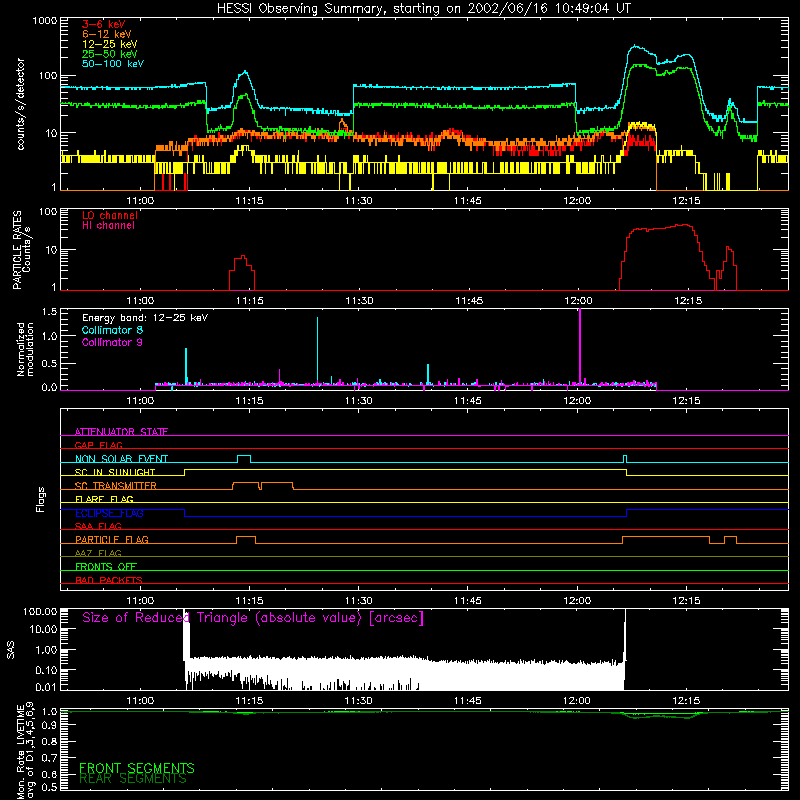Image resolution: width=800 pixels, height=800 pixels.
Task: Click the vertical Flags axis label
Action: coord(41,499)
